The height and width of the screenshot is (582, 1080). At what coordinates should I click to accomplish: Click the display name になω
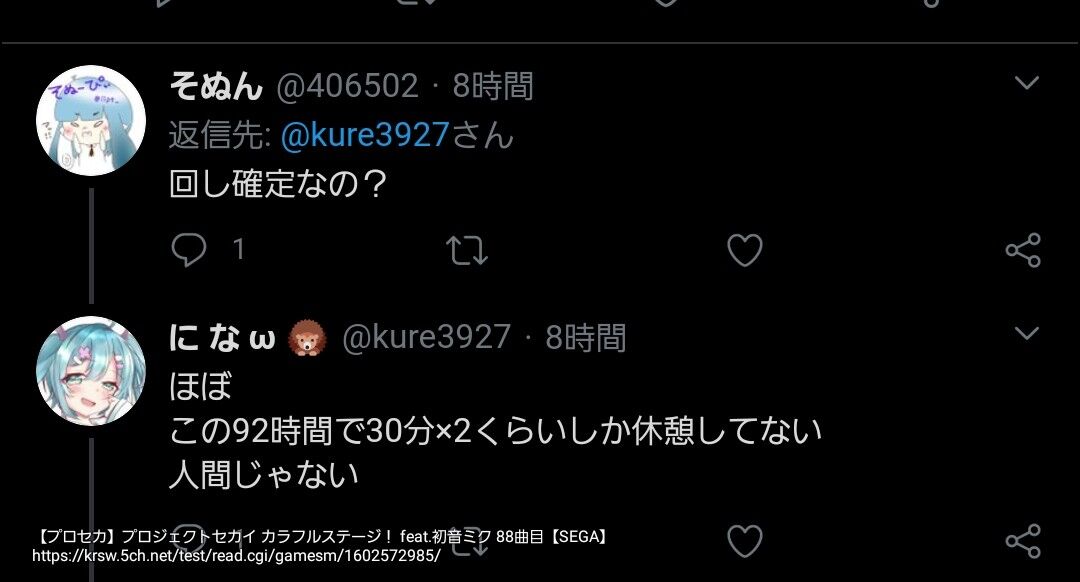[x=222, y=337]
